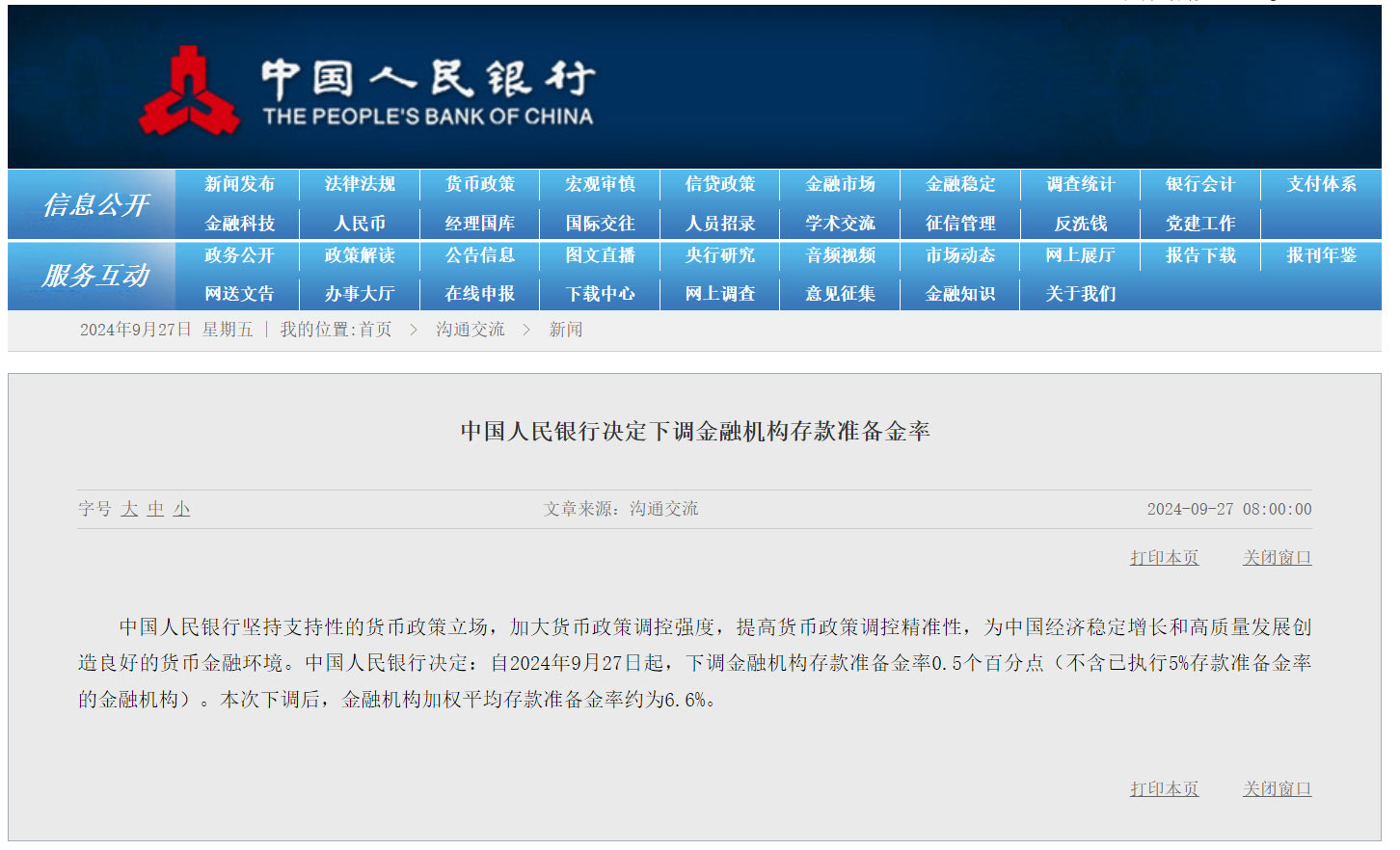Viewport: 1400px width, 850px height.
Task: Select the 公告信息 menu item
Action: (x=480, y=255)
